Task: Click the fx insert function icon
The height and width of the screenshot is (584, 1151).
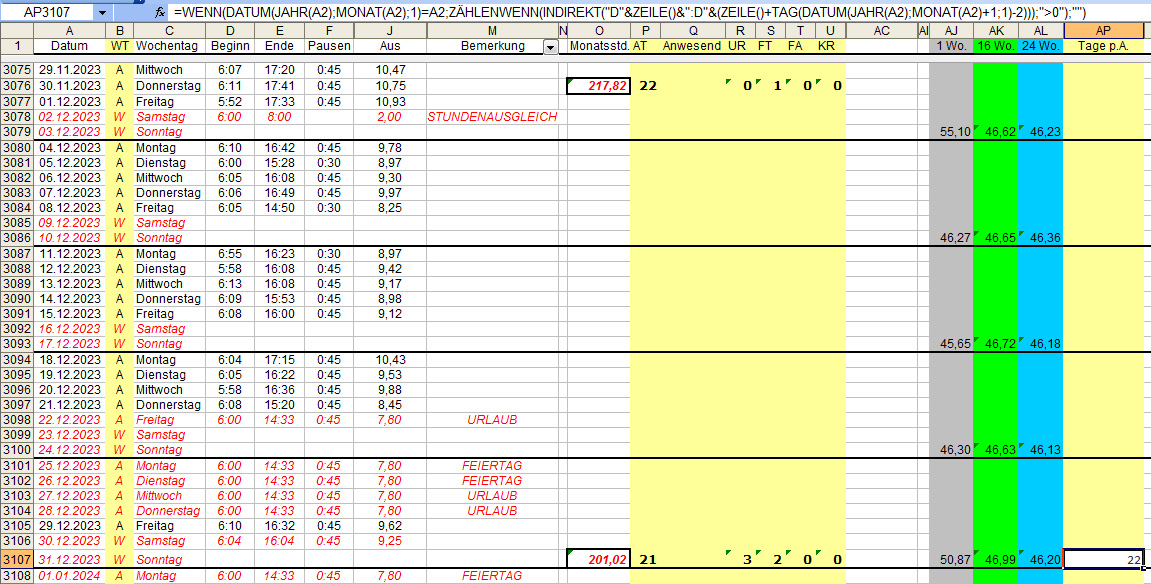Action: pyautogui.click(x=159, y=12)
